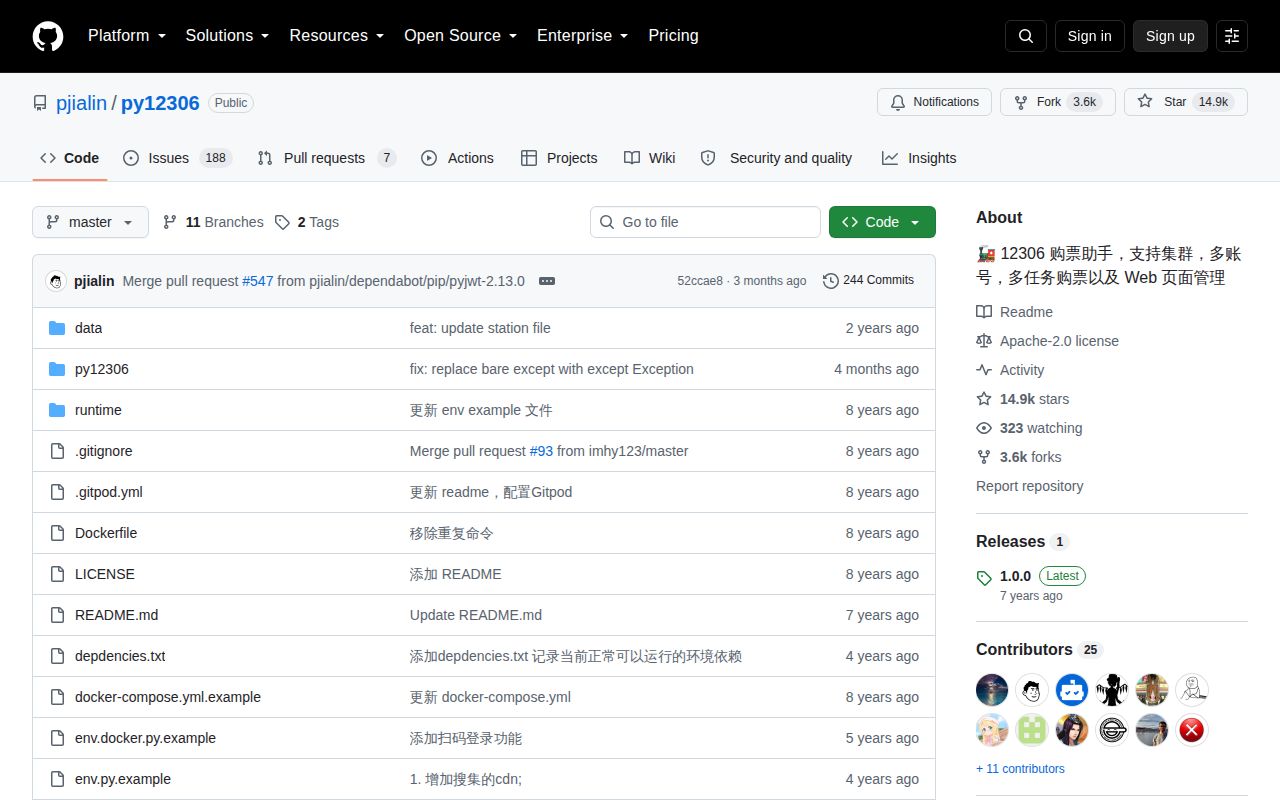This screenshot has width=1280, height=800.
Task: Open the .gitpod.yml file
Action: point(109,492)
